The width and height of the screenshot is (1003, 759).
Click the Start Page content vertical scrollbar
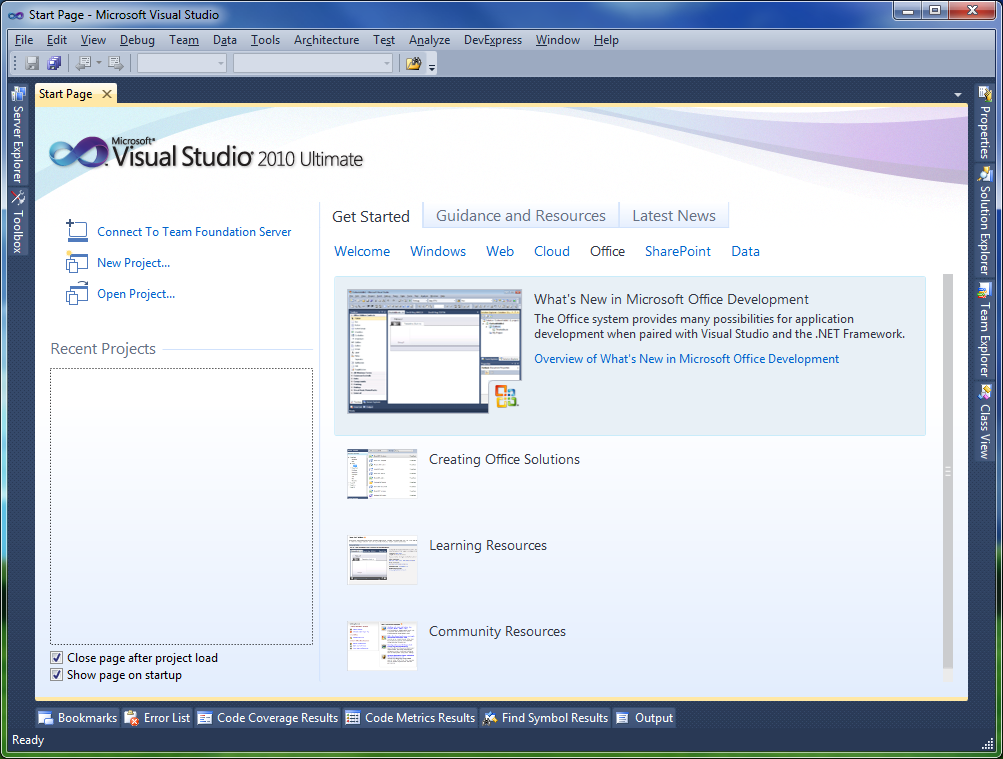[947, 471]
